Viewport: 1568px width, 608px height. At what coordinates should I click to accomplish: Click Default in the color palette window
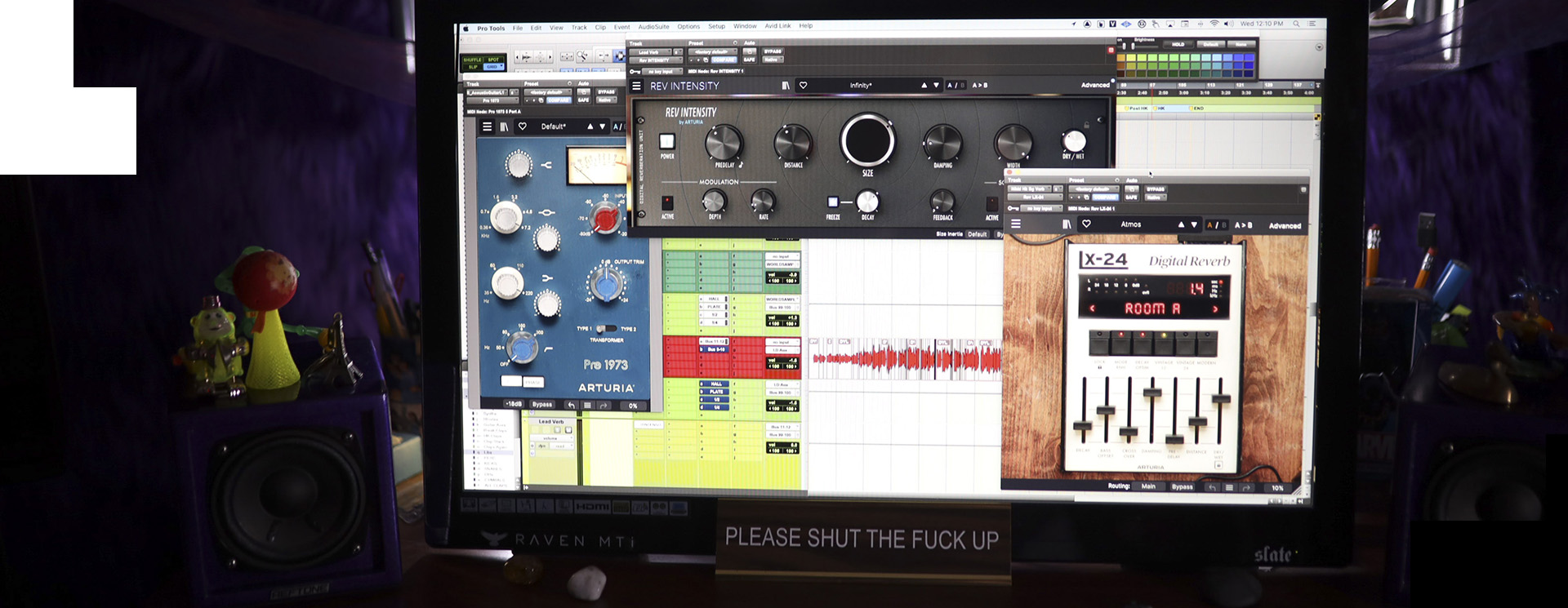coord(1210,44)
